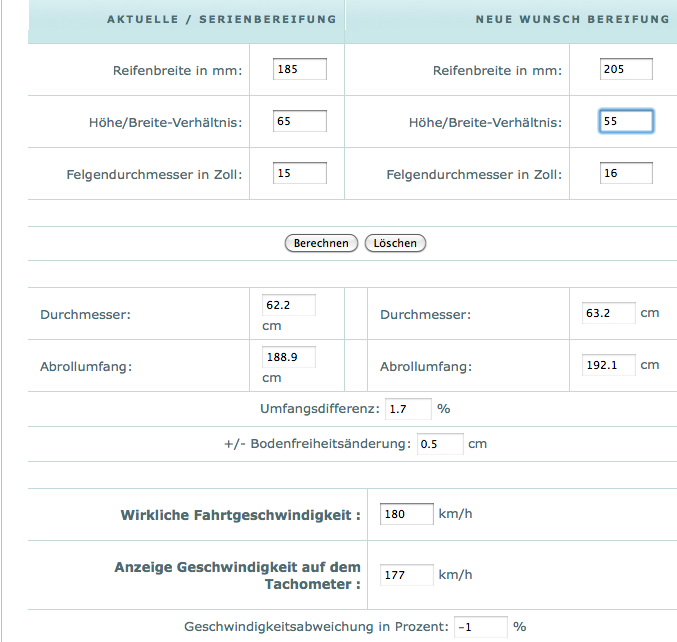Click 'Anzeige Geschwindigkeit auf dem Tachometer' label
Viewport: 677px width, 642px height.
pos(237,576)
